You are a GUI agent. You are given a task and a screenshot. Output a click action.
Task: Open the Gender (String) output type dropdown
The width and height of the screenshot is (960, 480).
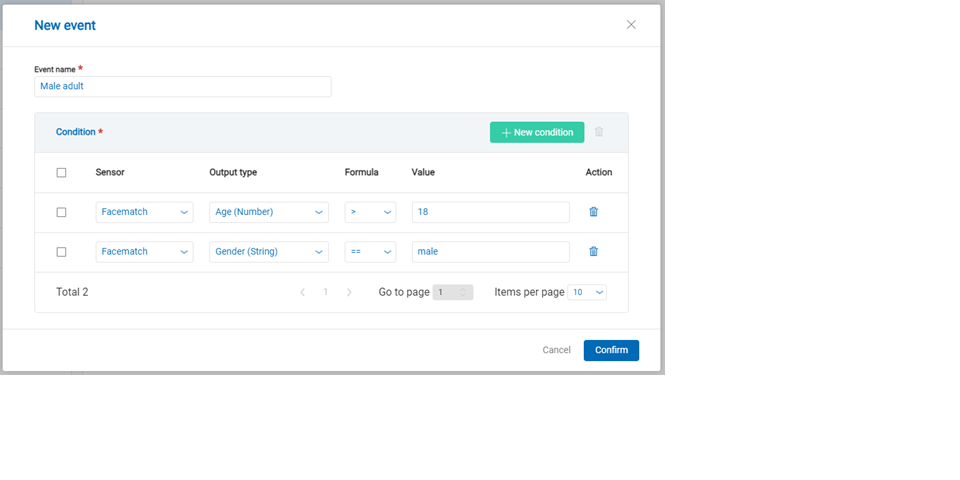pos(268,252)
